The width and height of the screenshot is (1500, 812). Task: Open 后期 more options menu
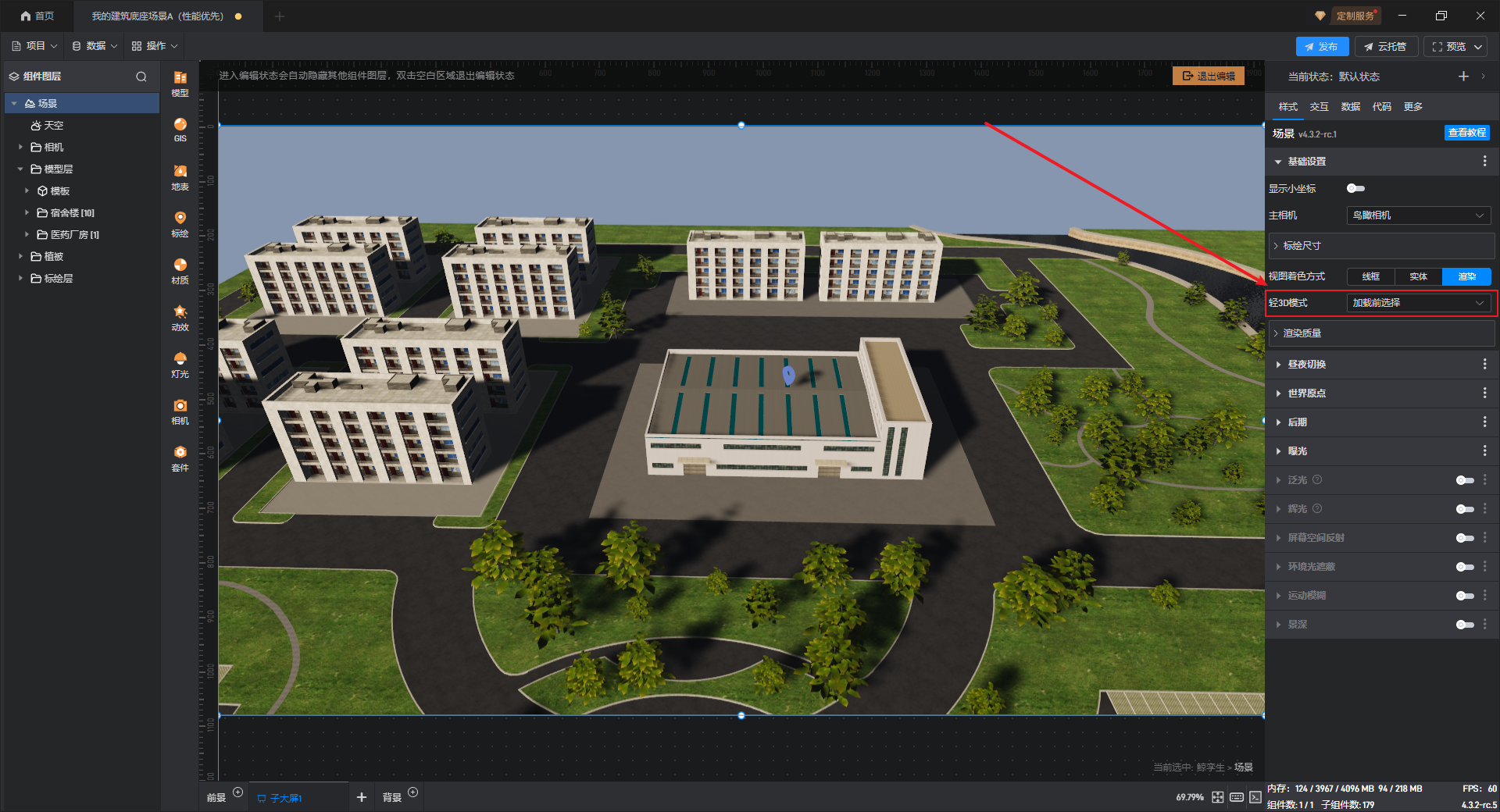tap(1484, 422)
